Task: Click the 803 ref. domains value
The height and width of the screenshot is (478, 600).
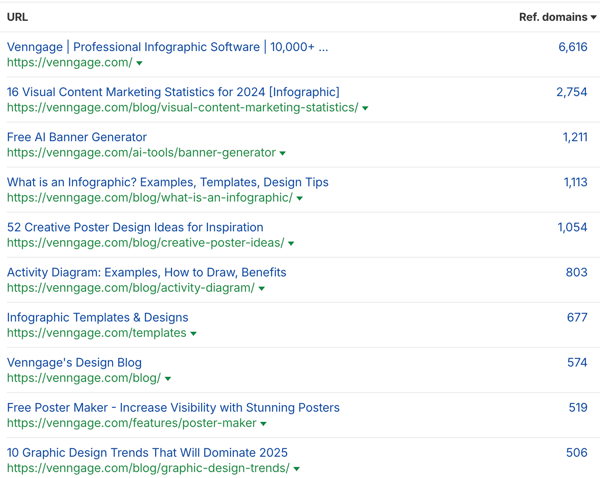Action: pyautogui.click(x=576, y=272)
